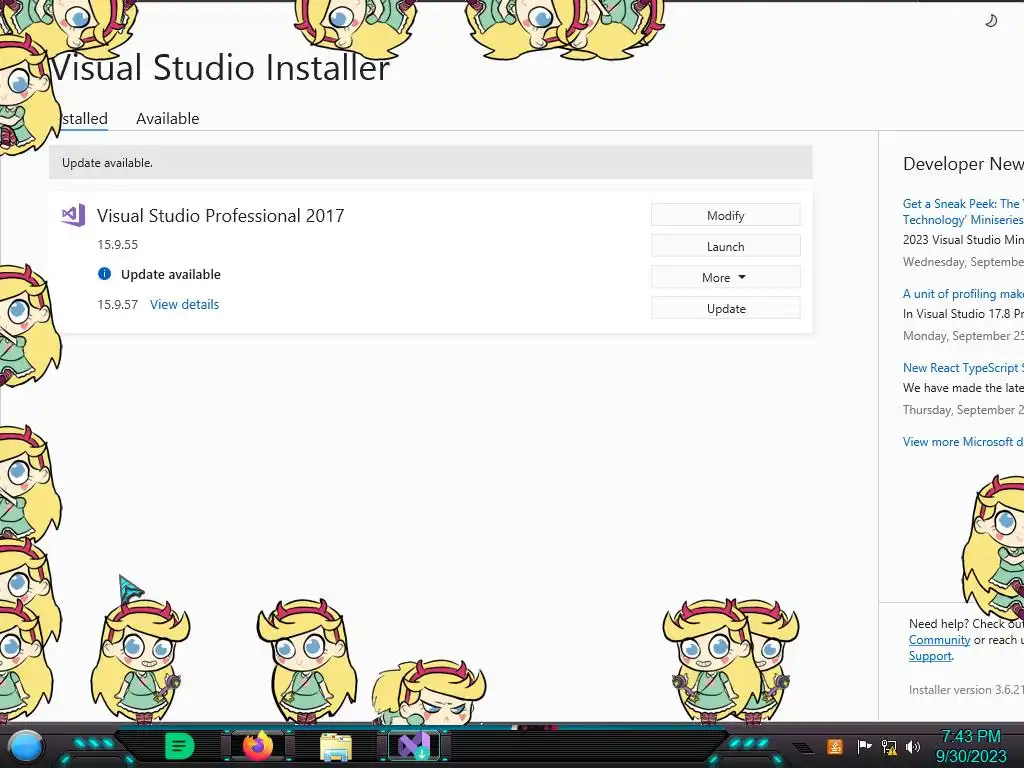Open File Explorer from the taskbar
Viewport: 1024px width, 768px height.
point(336,747)
